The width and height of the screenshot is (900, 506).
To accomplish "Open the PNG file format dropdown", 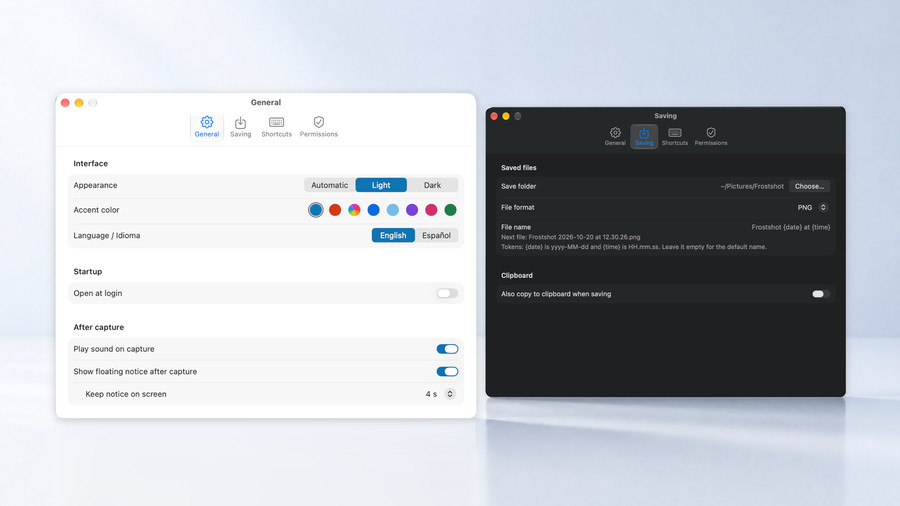I will pos(812,207).
